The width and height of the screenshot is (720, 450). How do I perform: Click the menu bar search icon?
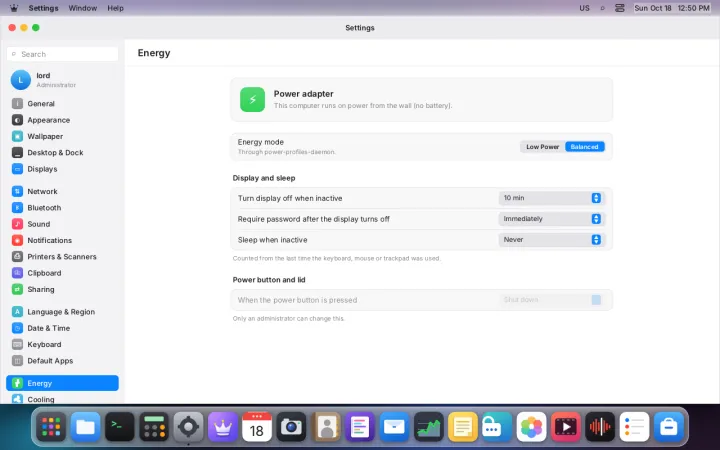click(602, 8)
